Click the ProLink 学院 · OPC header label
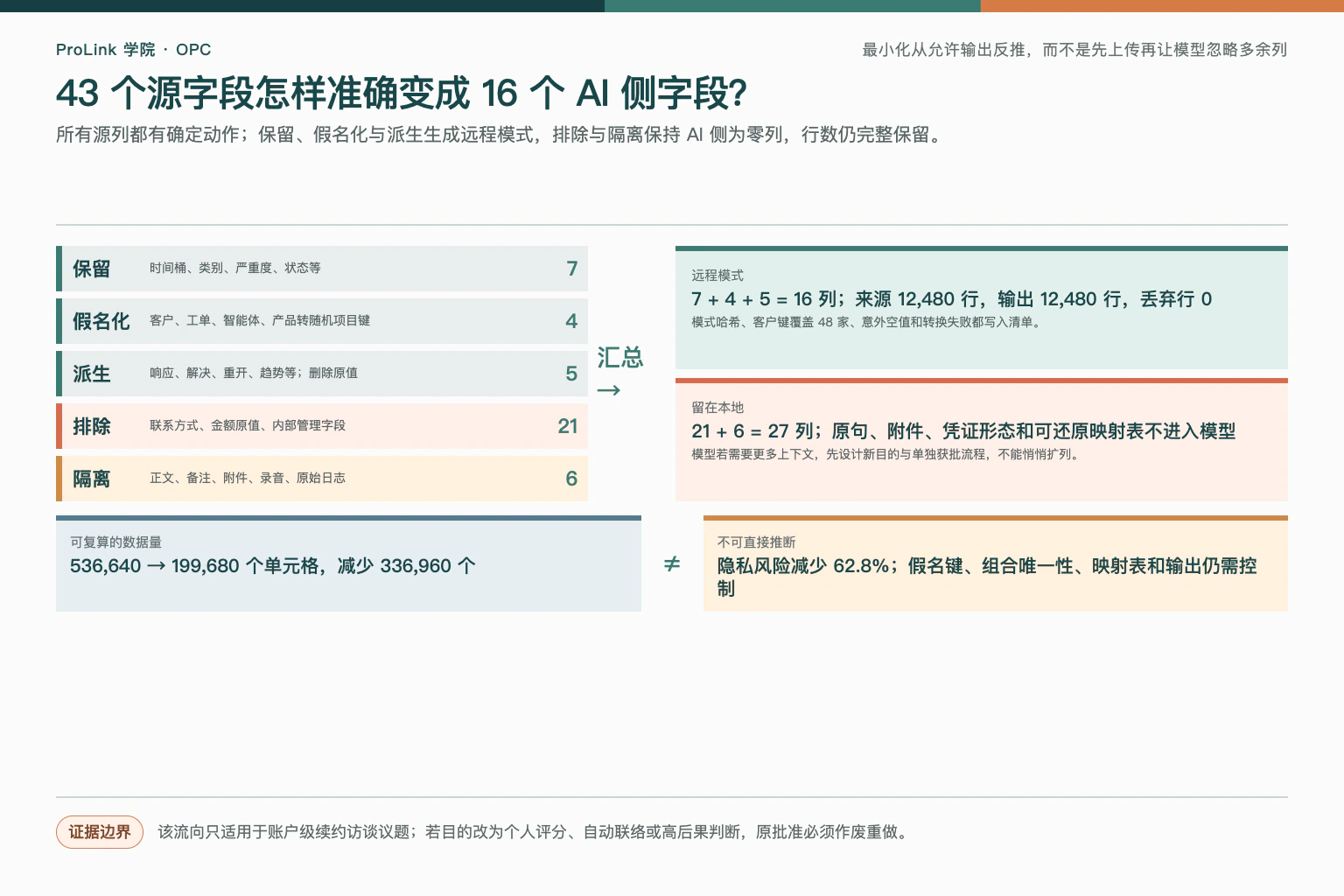Screen dimensions: 1344x896 [x=133, y=50]
